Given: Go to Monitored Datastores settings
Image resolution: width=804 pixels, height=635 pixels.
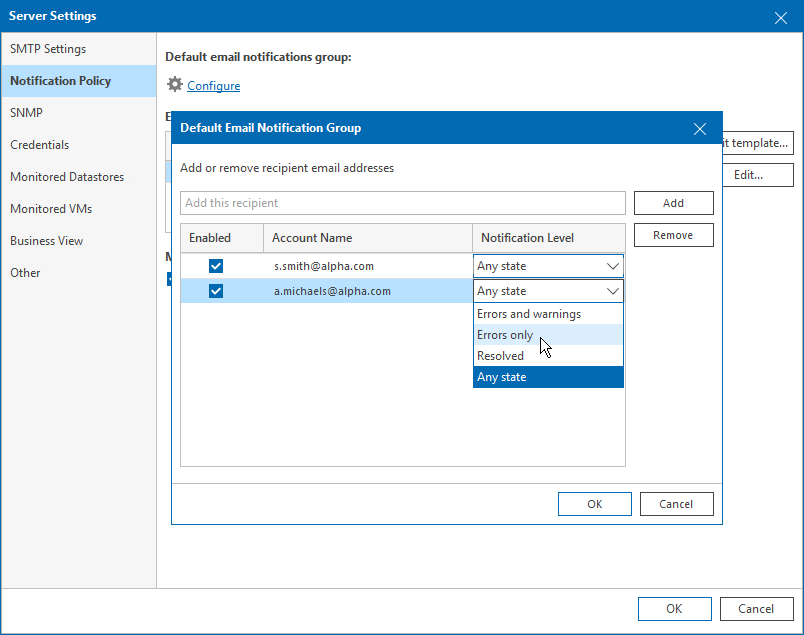Looking at the screenshot, I should coord(67,177).
